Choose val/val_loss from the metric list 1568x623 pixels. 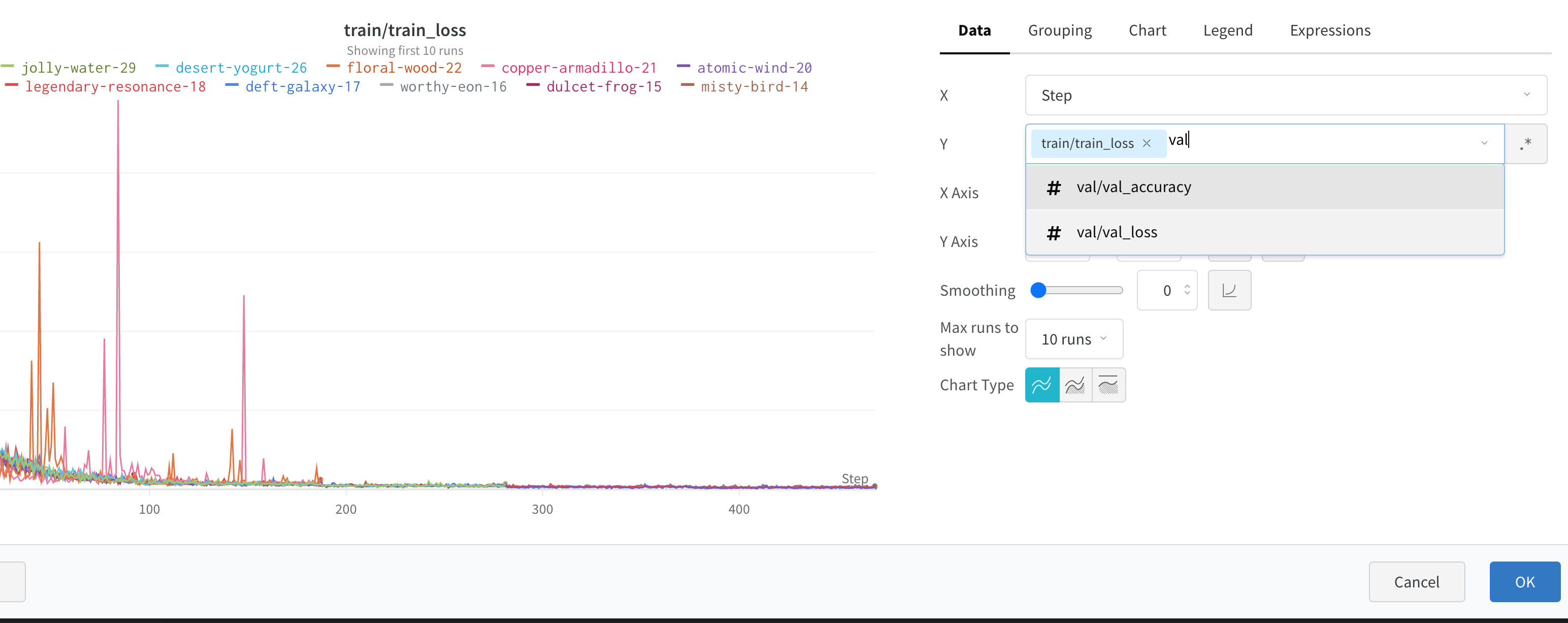point(1117,232)
